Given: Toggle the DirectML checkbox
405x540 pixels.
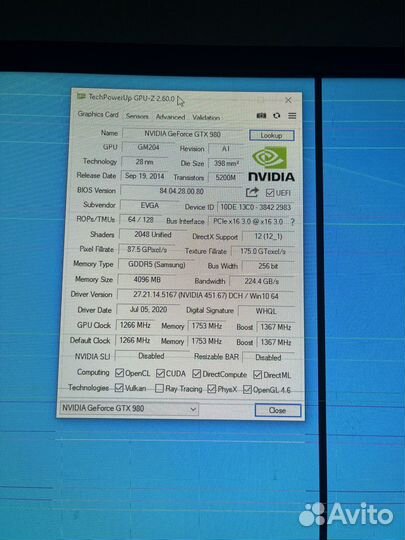Looking at the screenshot, I should (x=257, y=375).
